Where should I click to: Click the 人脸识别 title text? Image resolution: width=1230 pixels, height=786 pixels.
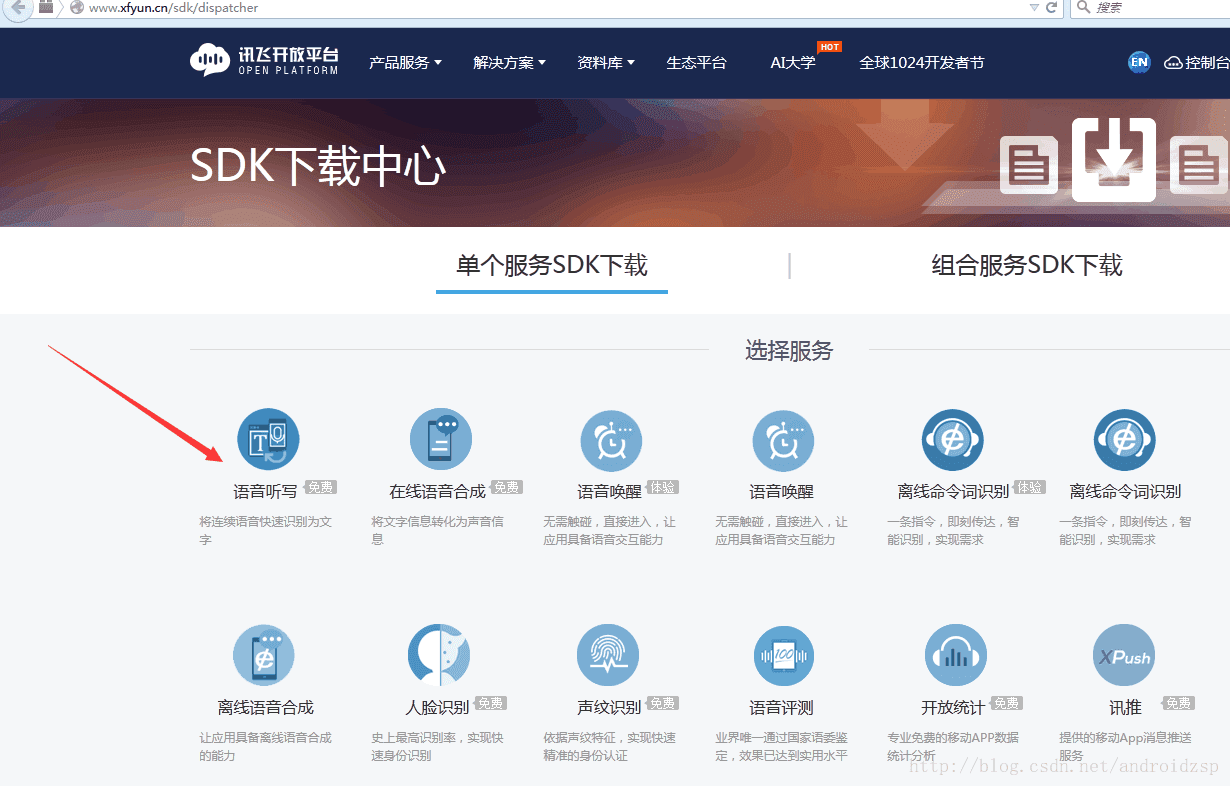tap(437, 707)
